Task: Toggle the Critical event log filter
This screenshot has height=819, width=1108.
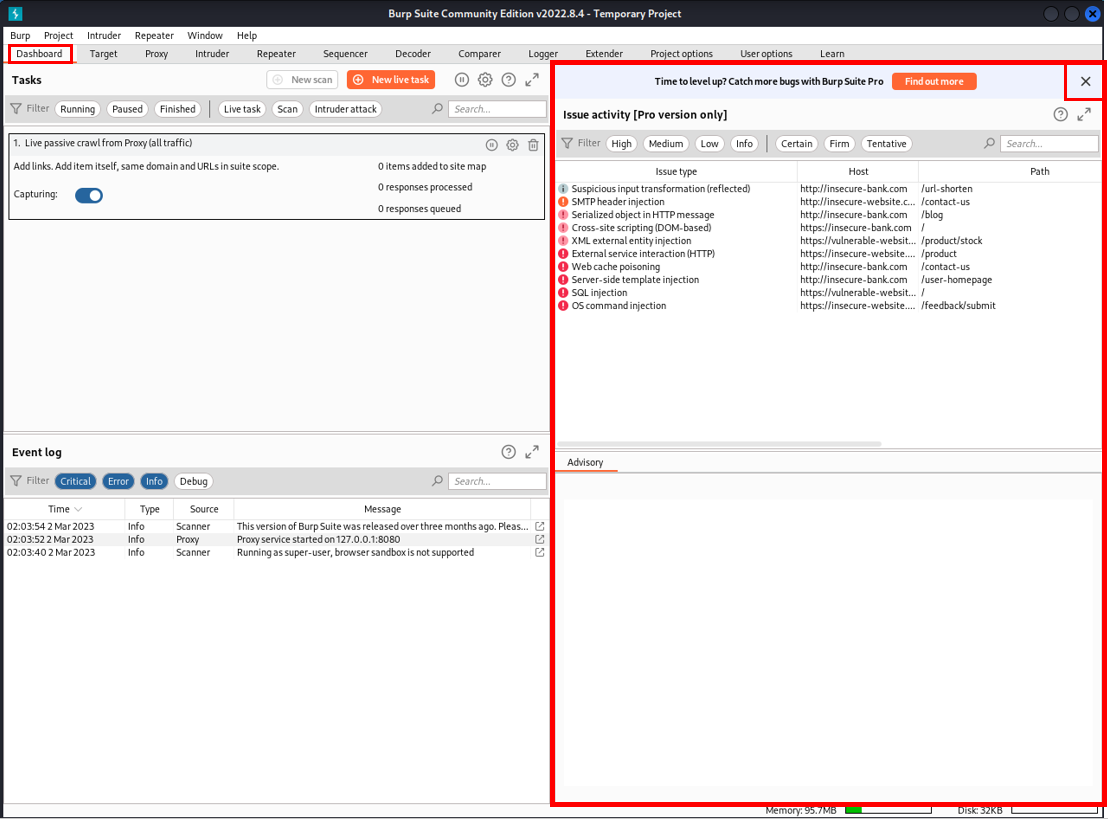Action: 76,481
